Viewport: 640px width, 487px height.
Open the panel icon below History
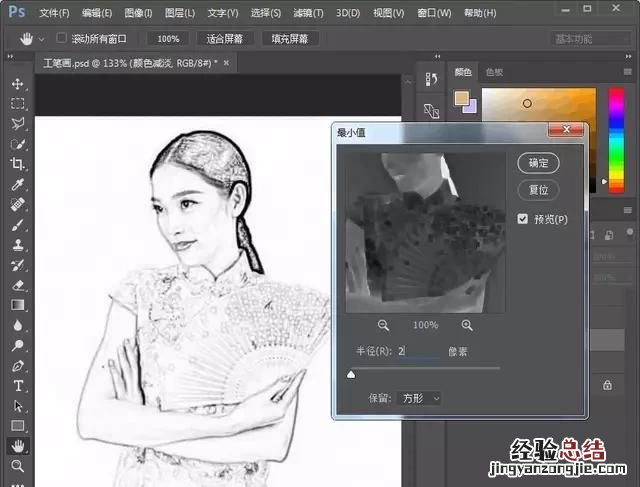431,111
